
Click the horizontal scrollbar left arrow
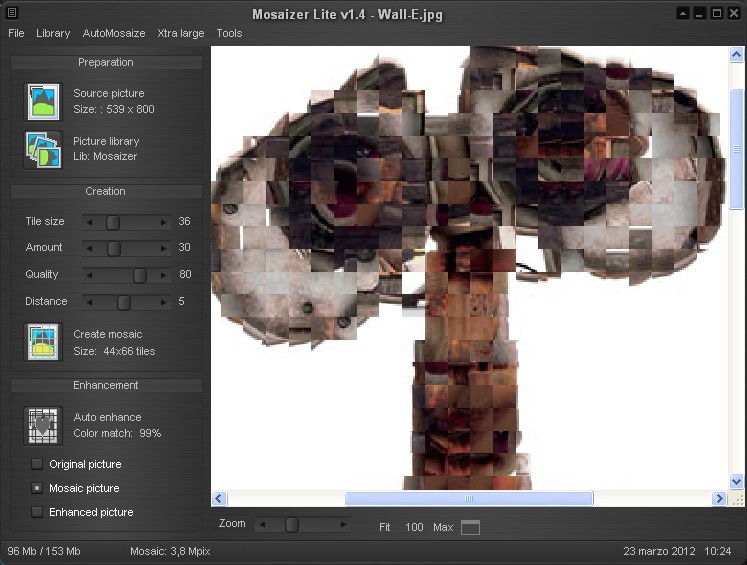(x=219, y=499)
